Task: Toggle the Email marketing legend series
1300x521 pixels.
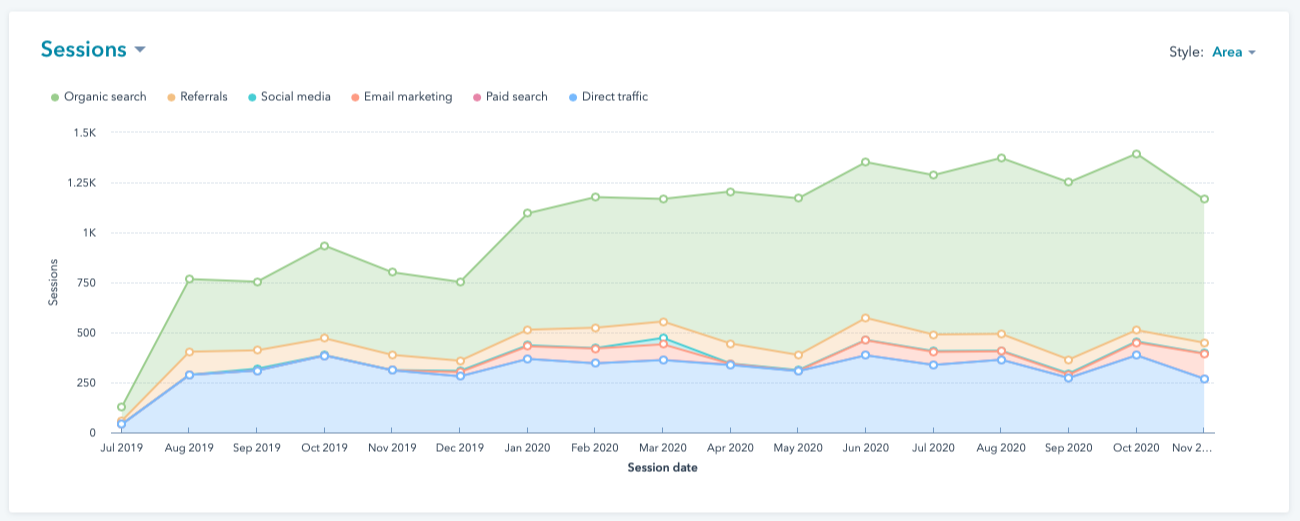Action: click(401, 97)
